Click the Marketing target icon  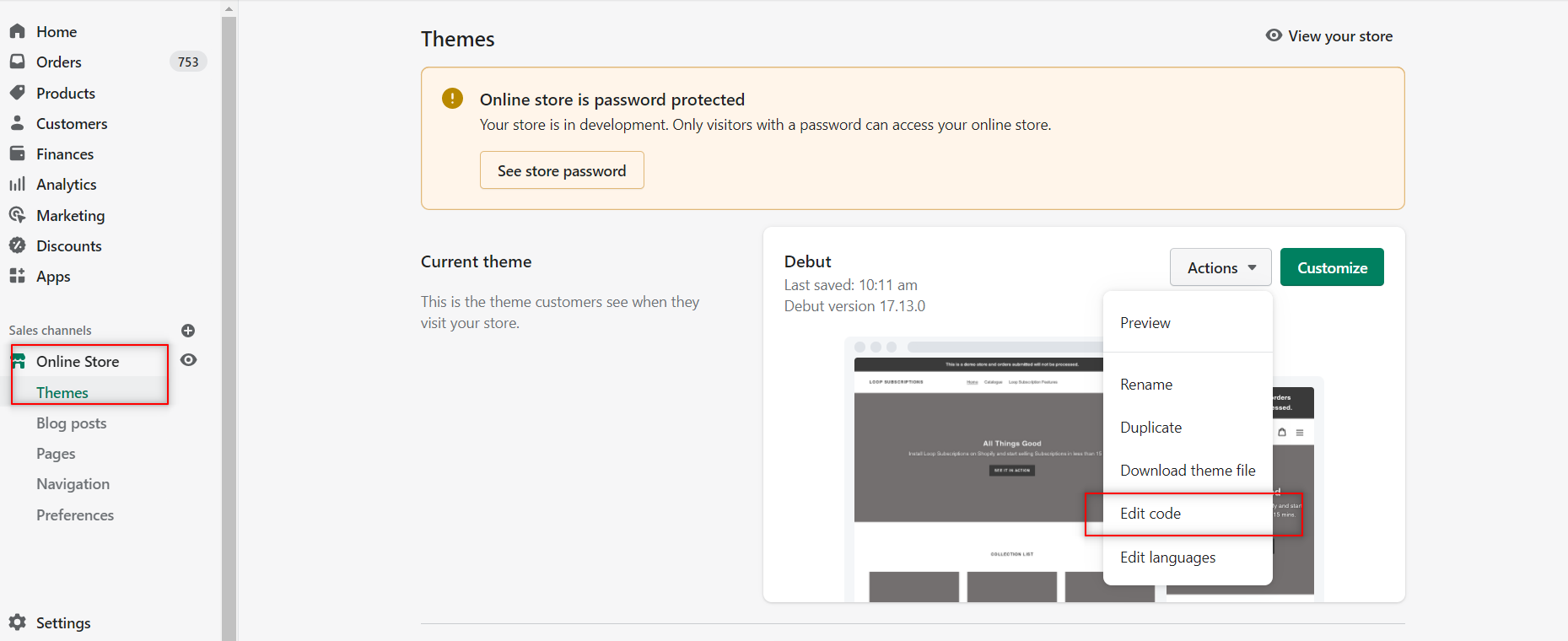coord(17,215)
